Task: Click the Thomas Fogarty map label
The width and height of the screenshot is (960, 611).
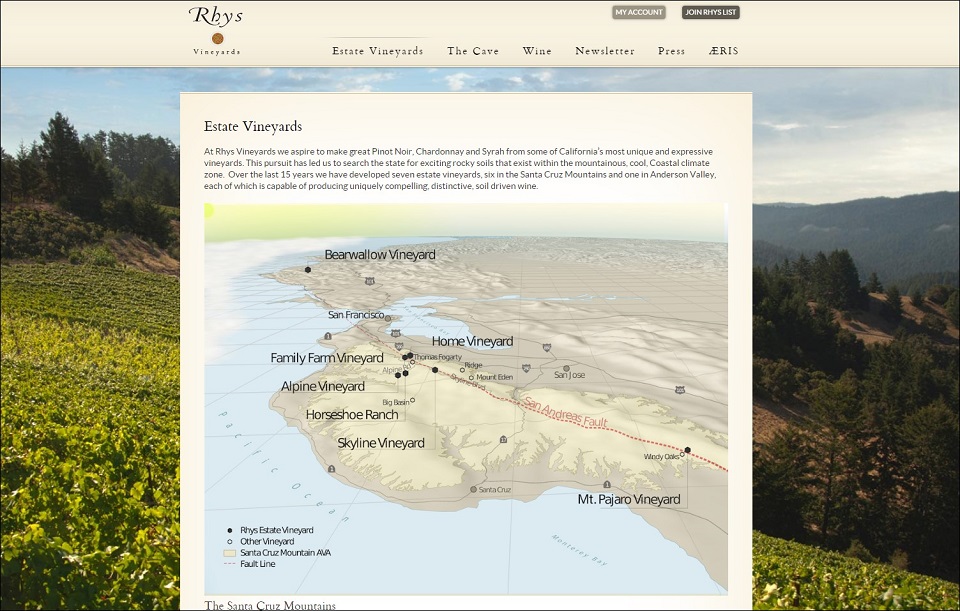Action: pos(438,357)
